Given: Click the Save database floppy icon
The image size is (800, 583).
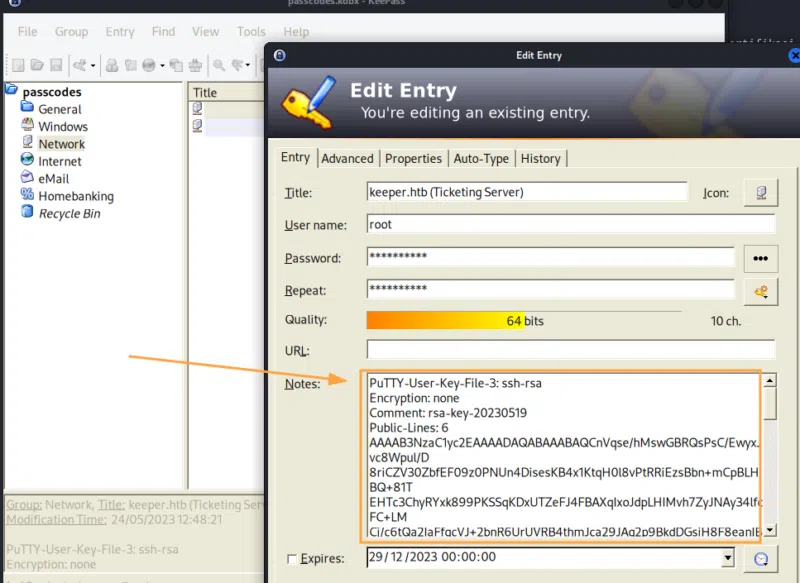Looking at the screenshot, I should tap(56, 65).
